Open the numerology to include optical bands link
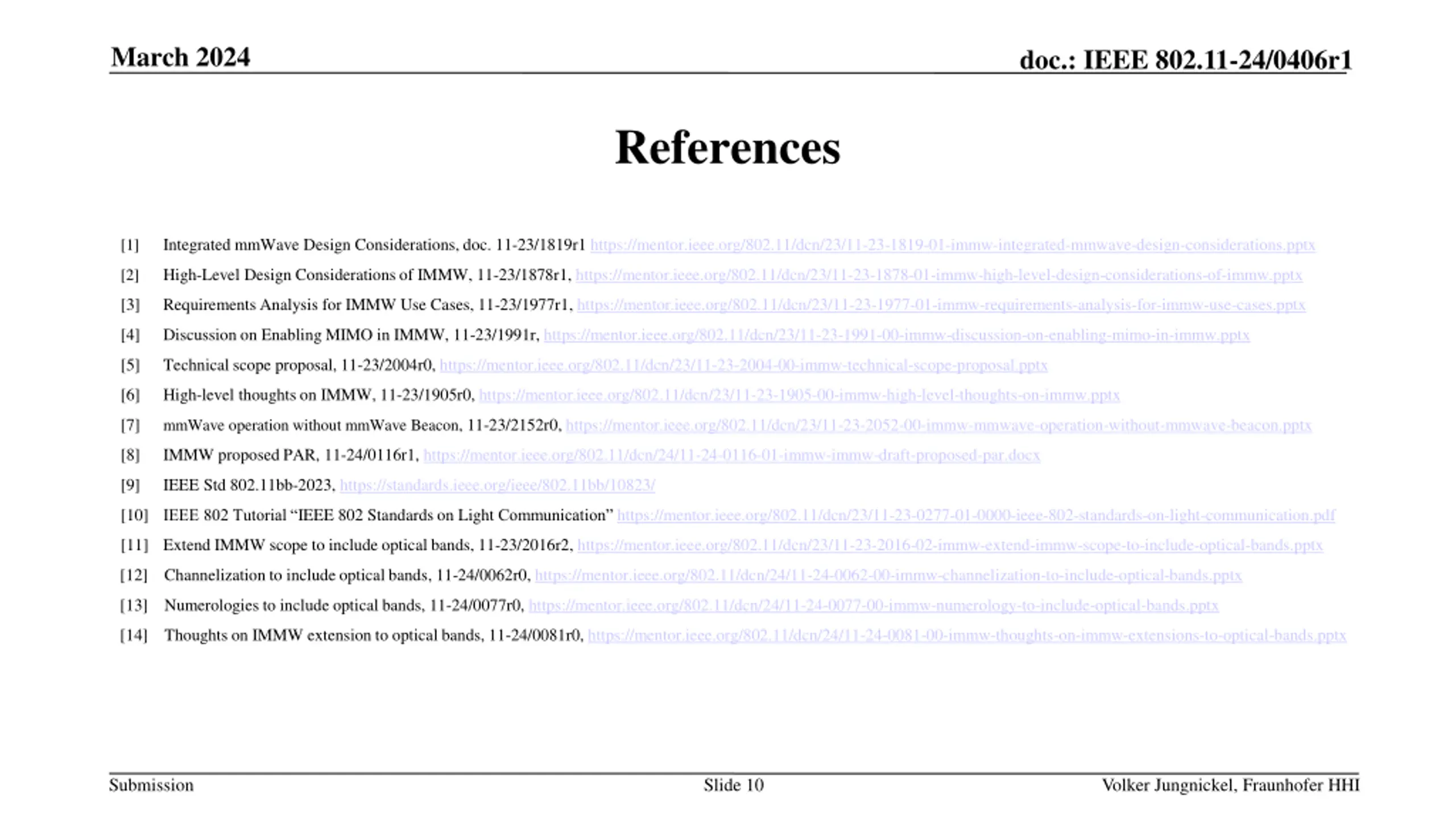 tap(874, 606)
